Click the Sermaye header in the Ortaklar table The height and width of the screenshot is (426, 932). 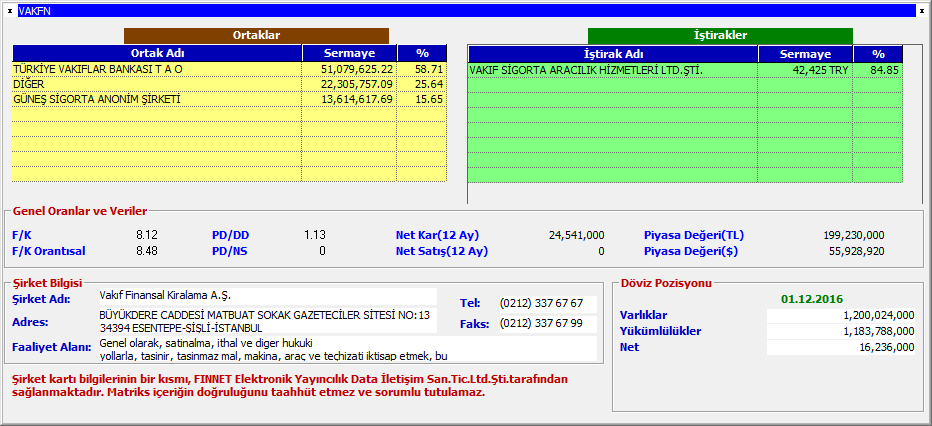pyautogui.click(x=349, y=53)
